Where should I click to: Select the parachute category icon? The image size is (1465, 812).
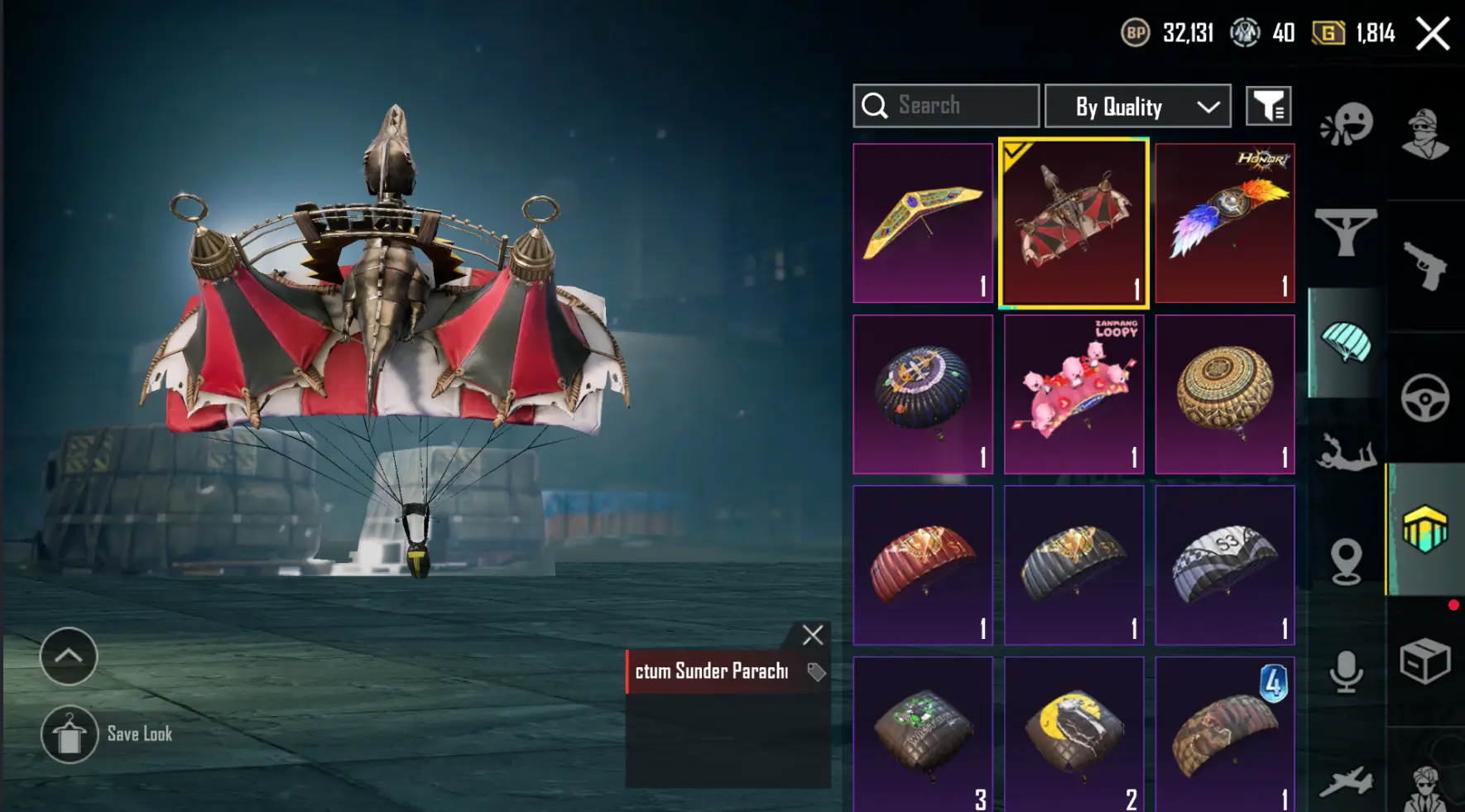tap(1347, 343)
